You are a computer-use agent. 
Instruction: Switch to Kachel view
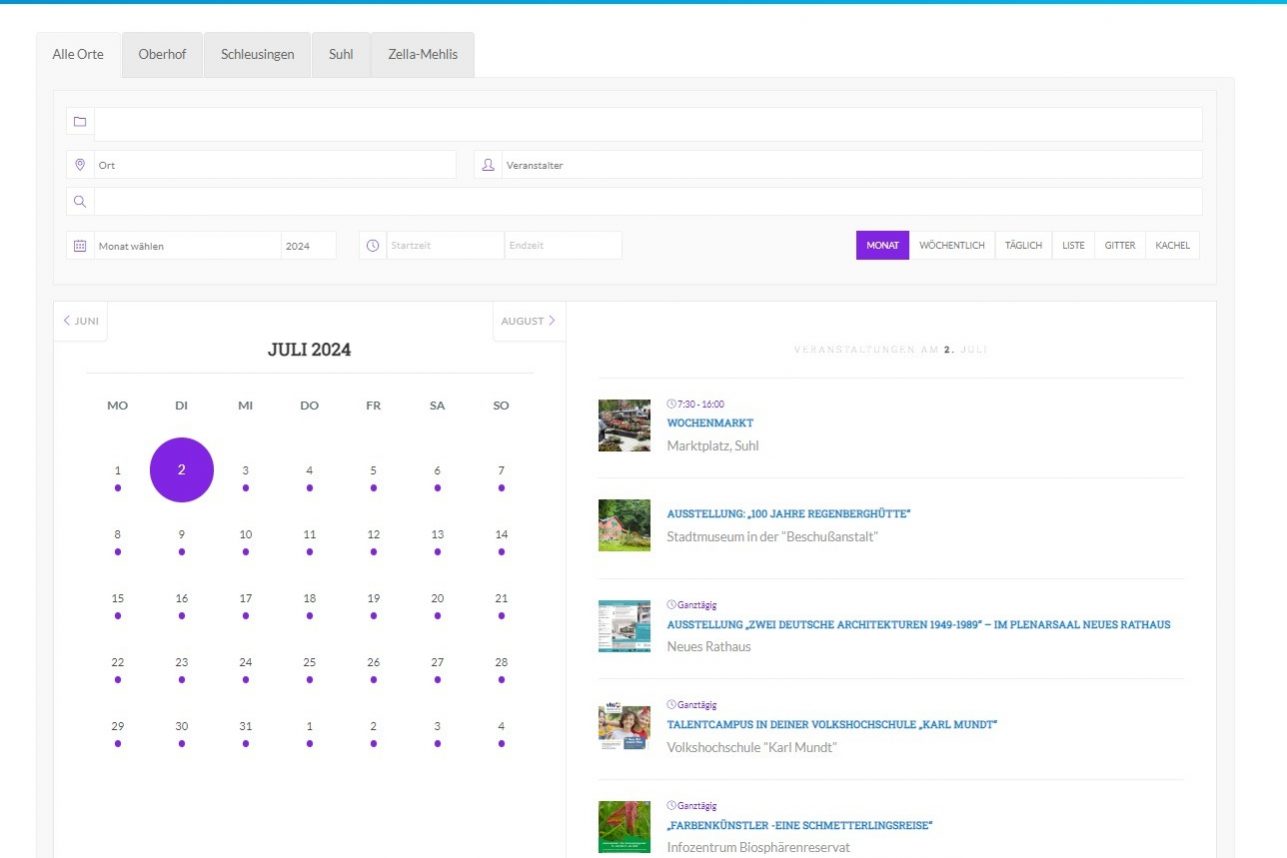[x=1172, y=246]
